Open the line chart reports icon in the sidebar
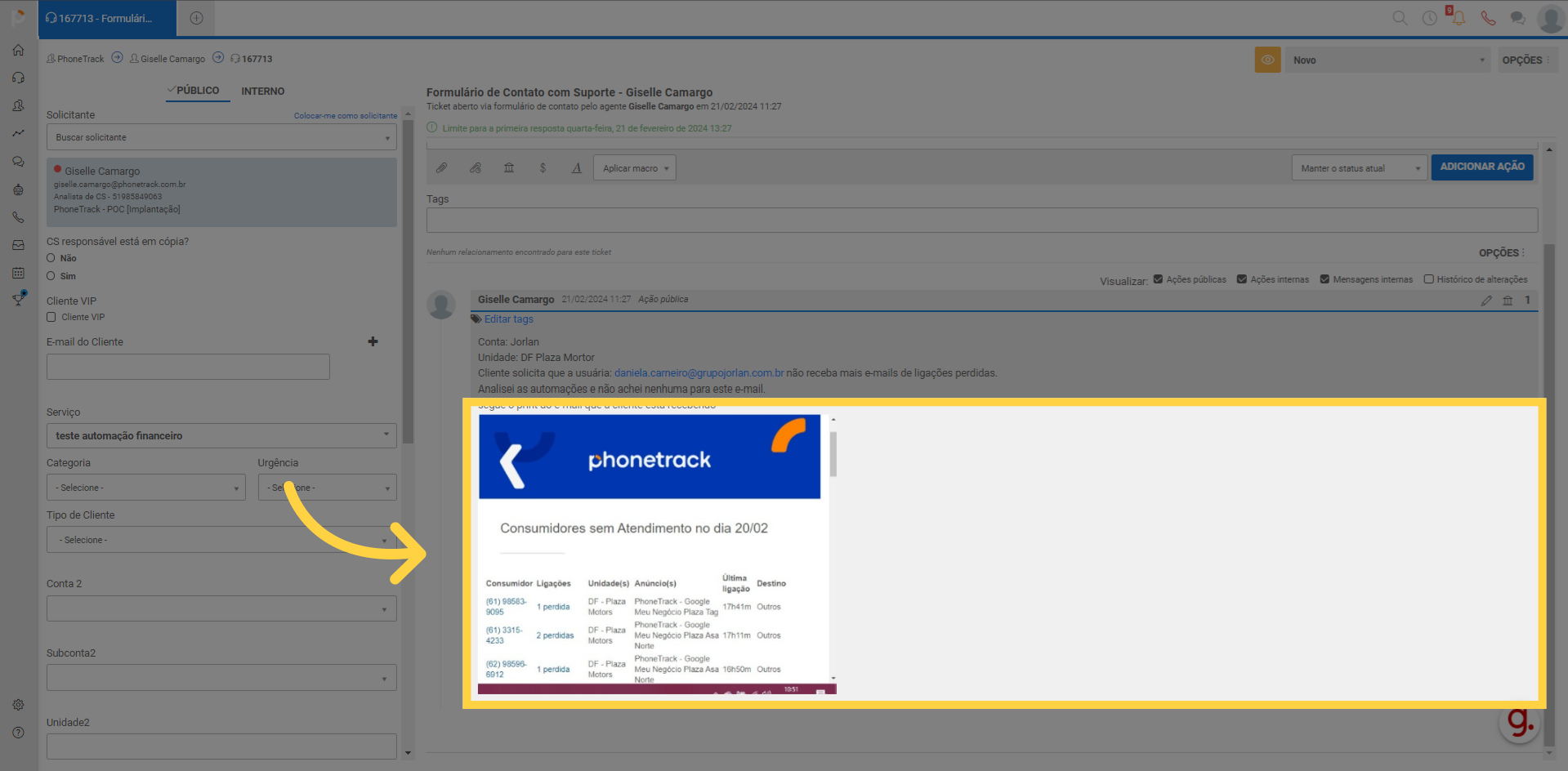The height and width of the screenshot is (771, 1568). (x=18, y=133)
